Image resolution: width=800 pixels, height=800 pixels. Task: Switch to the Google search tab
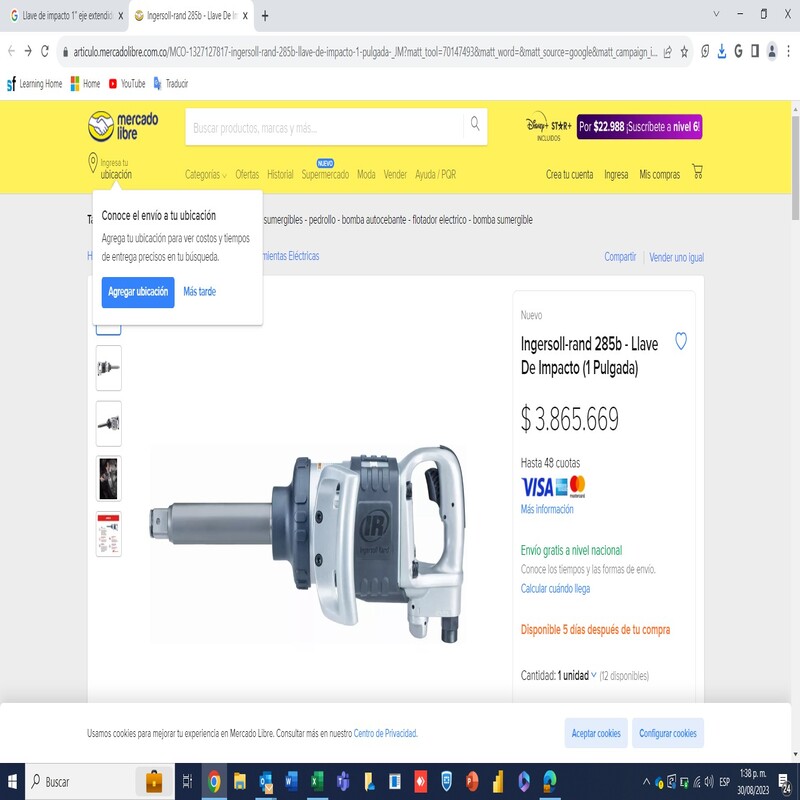coord(65,16)
